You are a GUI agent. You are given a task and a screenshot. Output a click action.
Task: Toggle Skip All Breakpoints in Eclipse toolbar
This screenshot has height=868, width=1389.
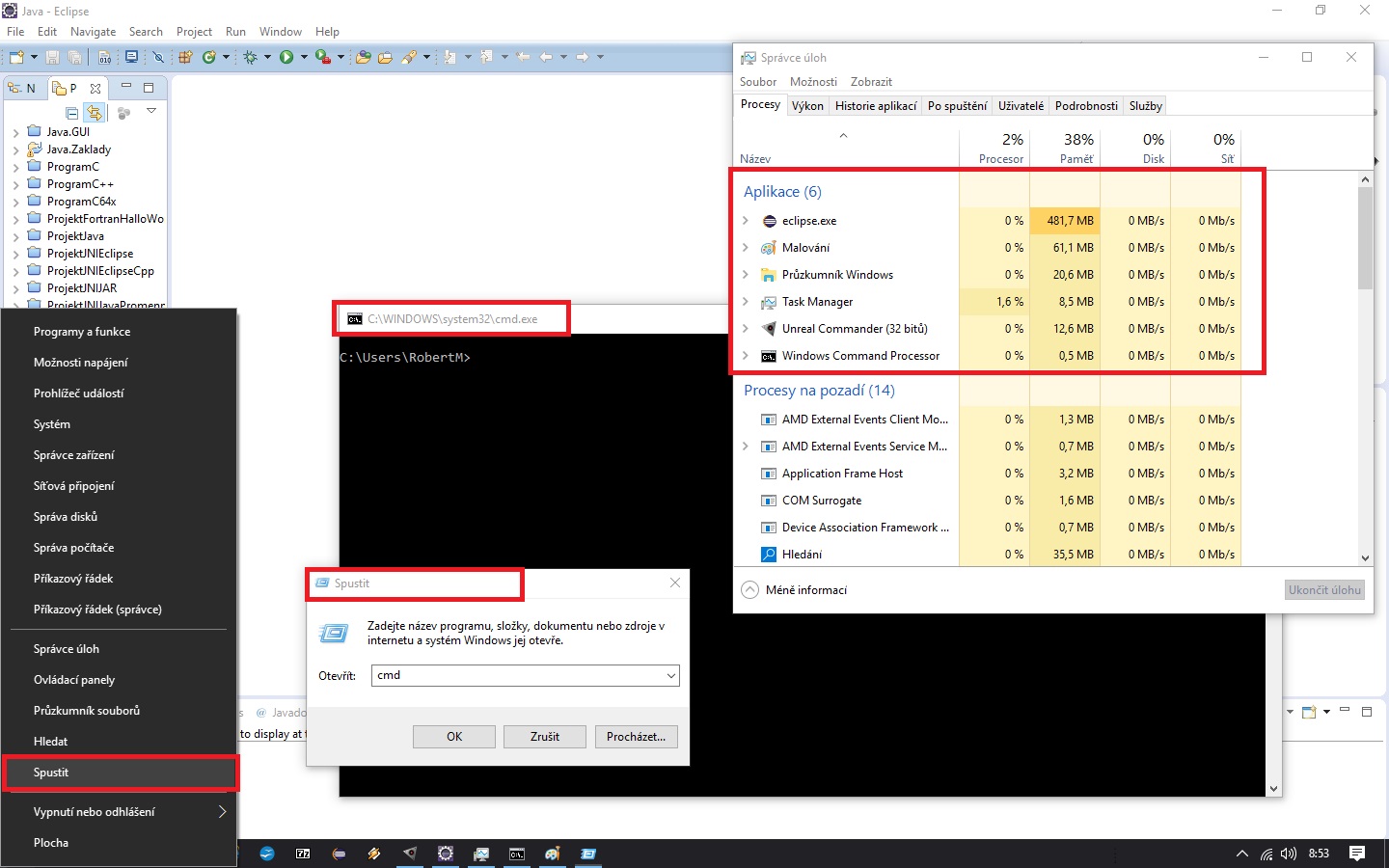tap(158, 57)
